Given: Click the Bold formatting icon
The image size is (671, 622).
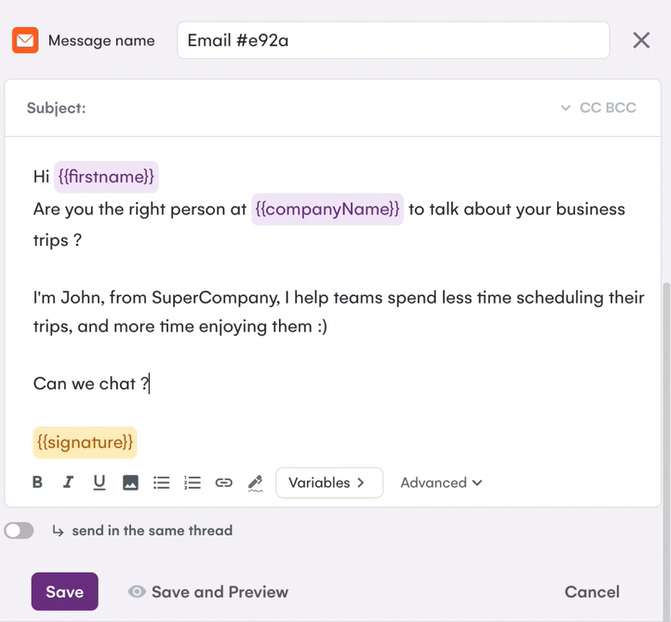Looking at the screenshot, I should coord(38,483).
